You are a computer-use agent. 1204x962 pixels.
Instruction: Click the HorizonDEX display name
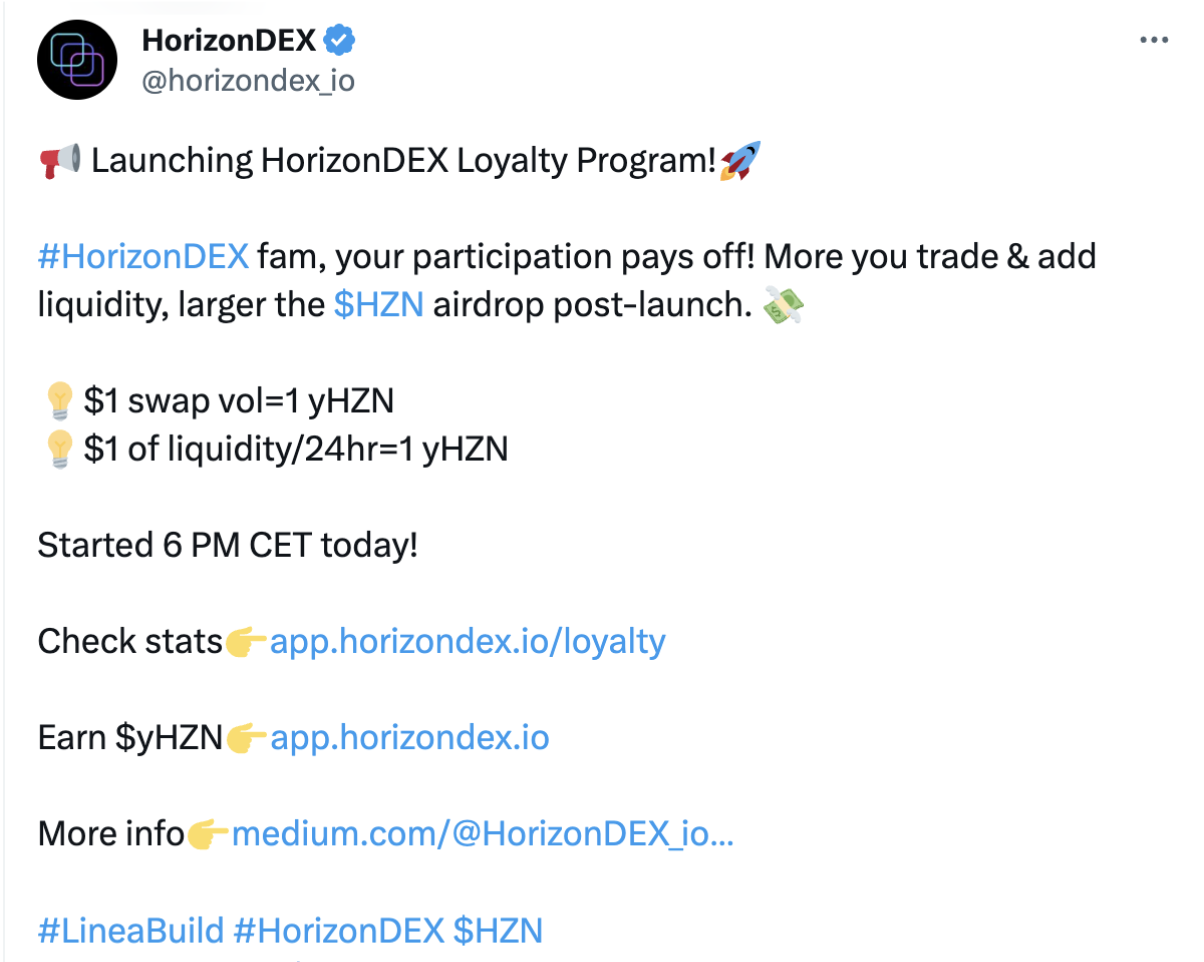[x=230, y=41]
